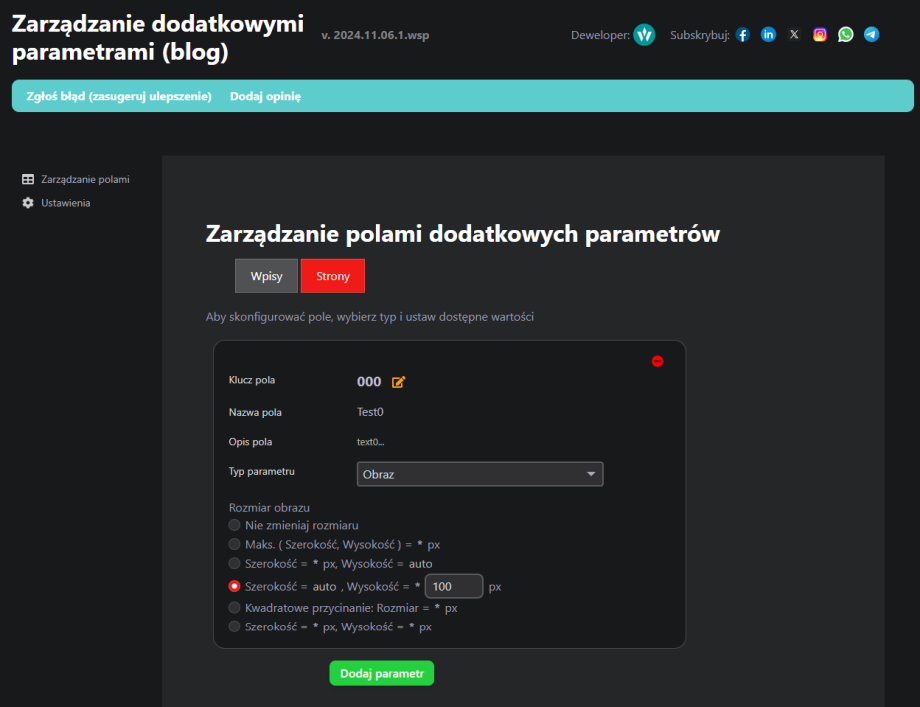Click the developer logo icon
Viewport: 920px width, 707px height.
[x=644, y=35]
